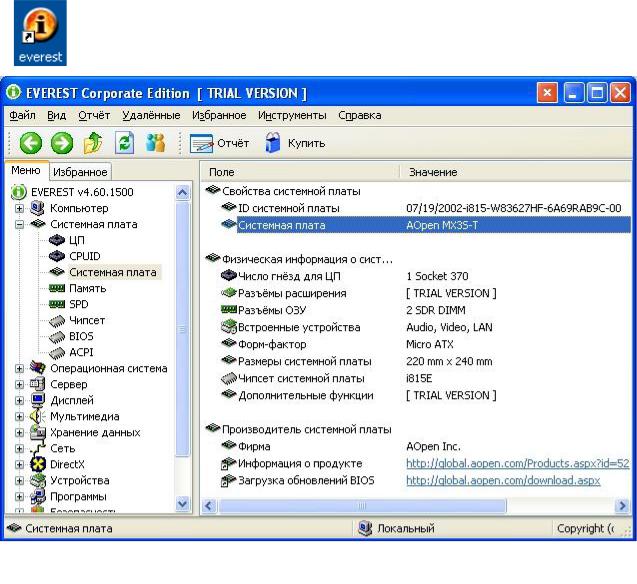637x584 pixels.
Task: Switch to the Избранное tab in left panel
Action: 80,172
